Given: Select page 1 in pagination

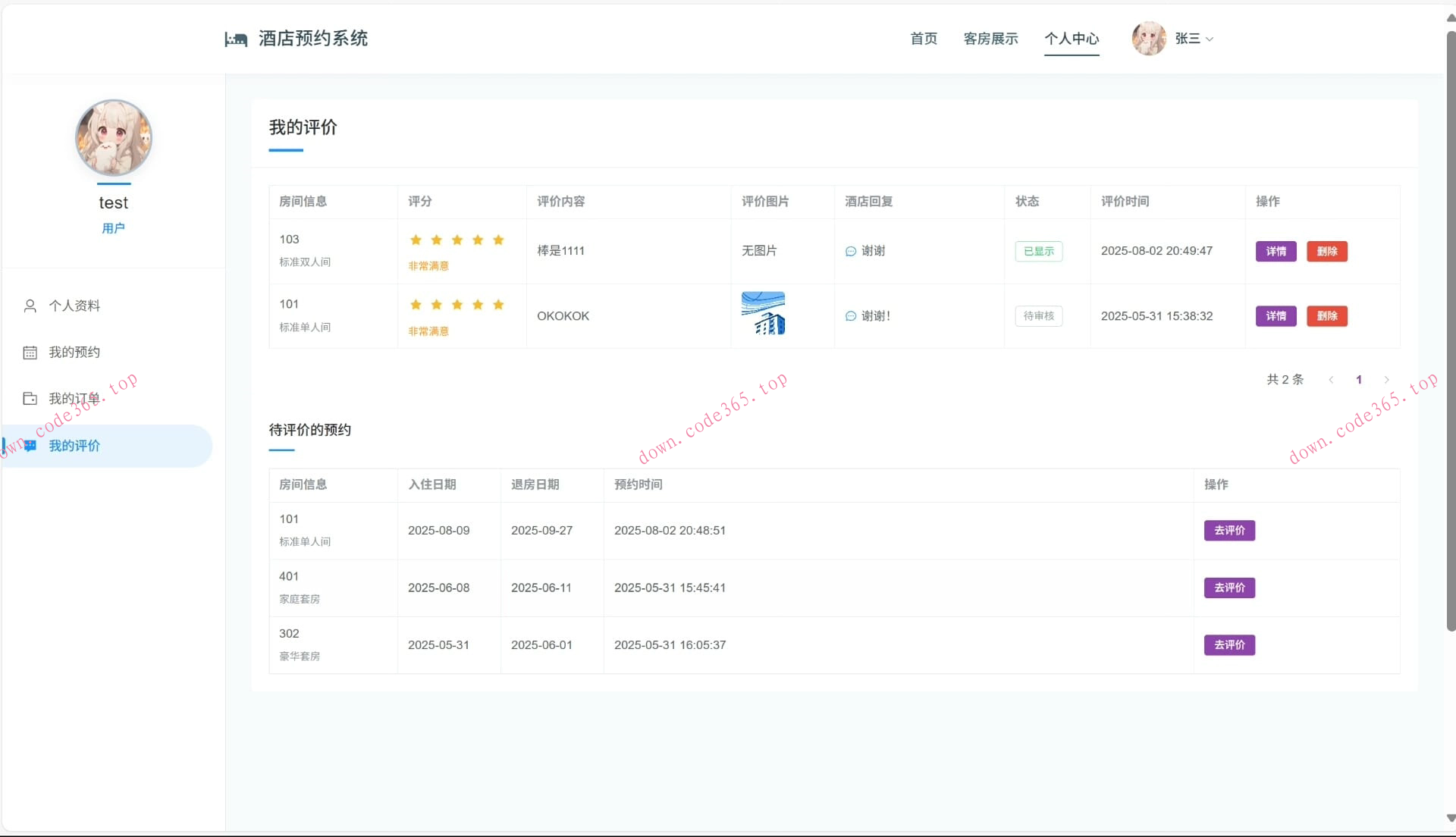Looking at the screenshot, I should point(1359,379).
